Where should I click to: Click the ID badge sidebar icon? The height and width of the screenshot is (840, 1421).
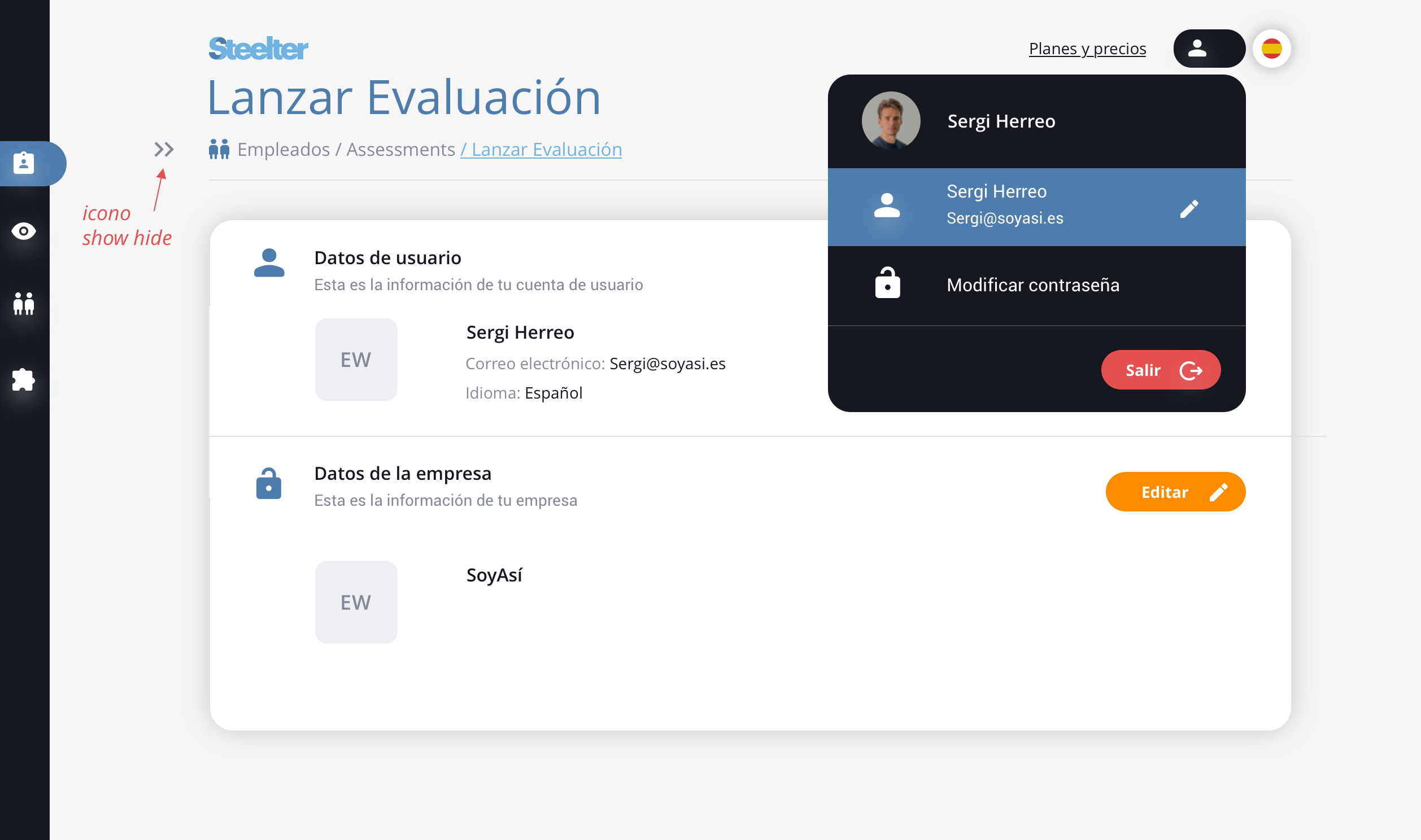pos(24,163)
